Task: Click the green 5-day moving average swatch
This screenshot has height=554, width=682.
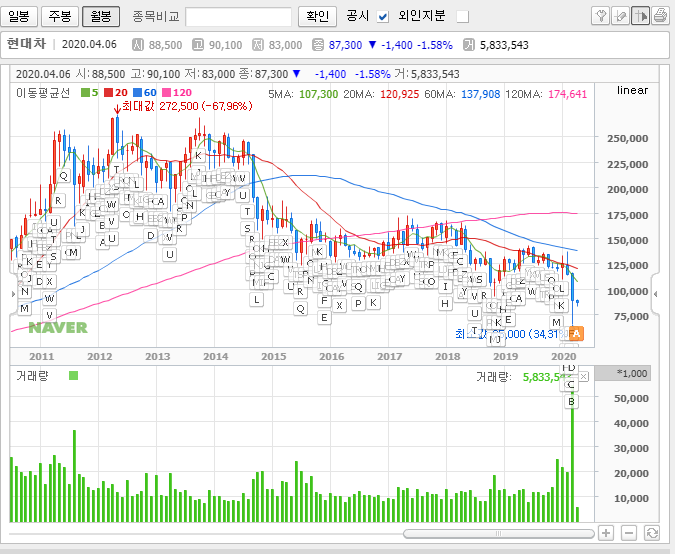Action: pyautogui.click(x=85, y=92)
